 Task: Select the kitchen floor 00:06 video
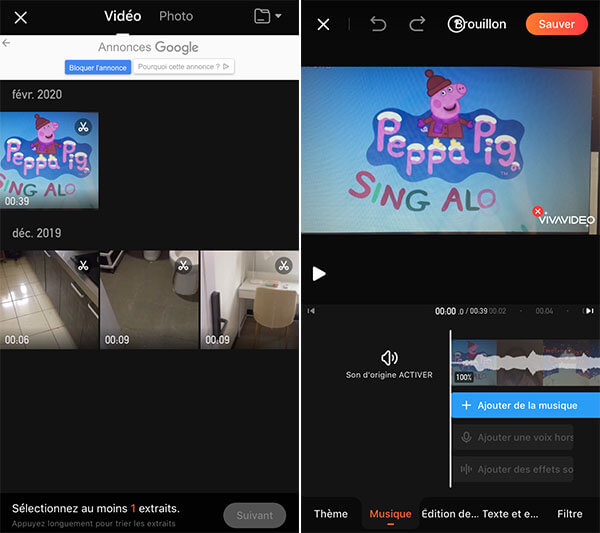[x=49, y=300]
